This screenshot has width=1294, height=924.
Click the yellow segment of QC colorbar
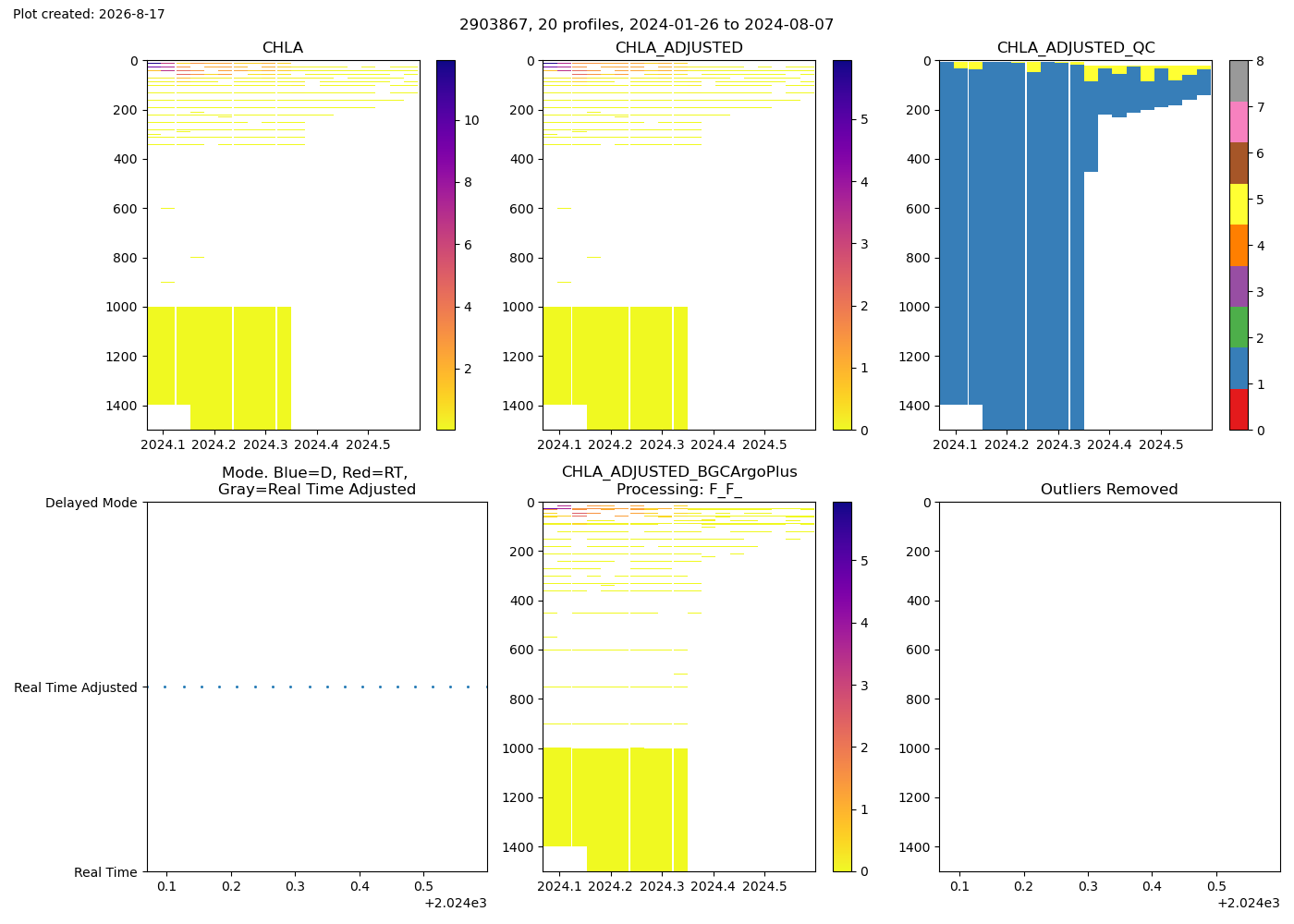[x=1239, y=204]
